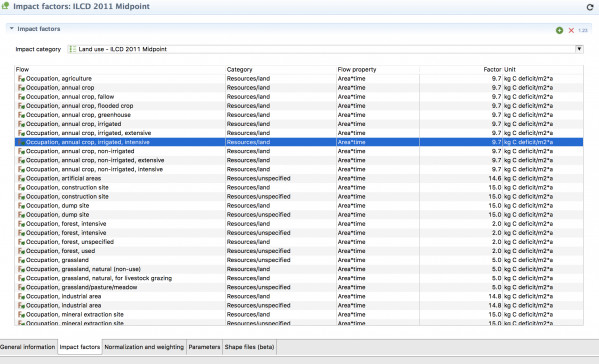Open the Parameters tab
Viewport: 599px width, 364px height.
(204, 347)
